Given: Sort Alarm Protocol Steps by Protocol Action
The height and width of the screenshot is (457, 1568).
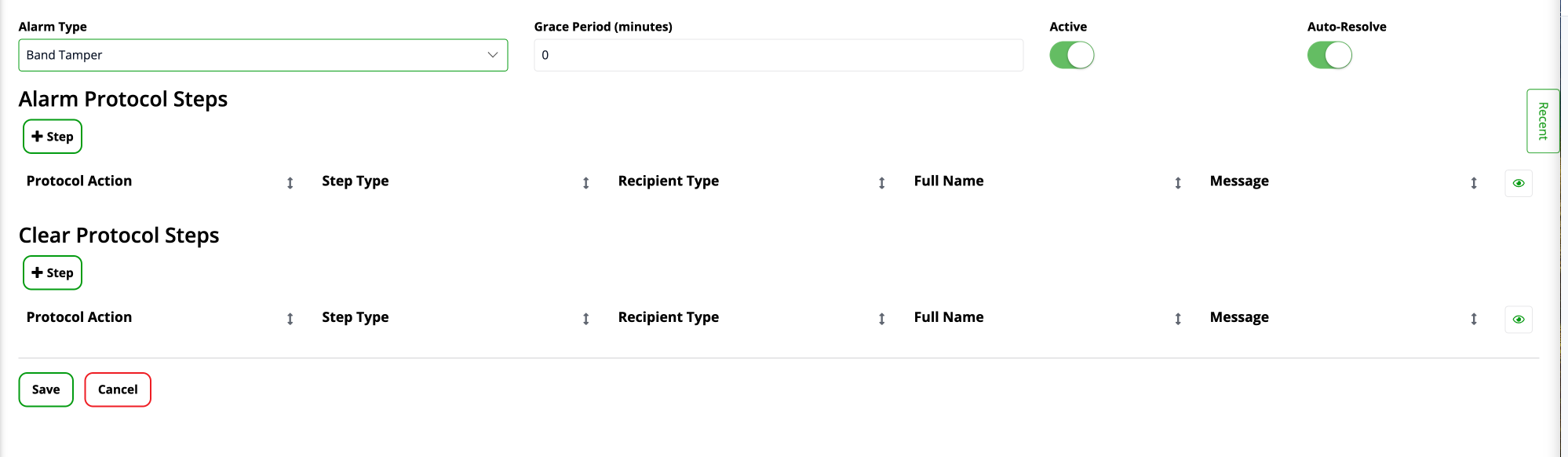Looking at the screenshot, I should coord(290,183).
